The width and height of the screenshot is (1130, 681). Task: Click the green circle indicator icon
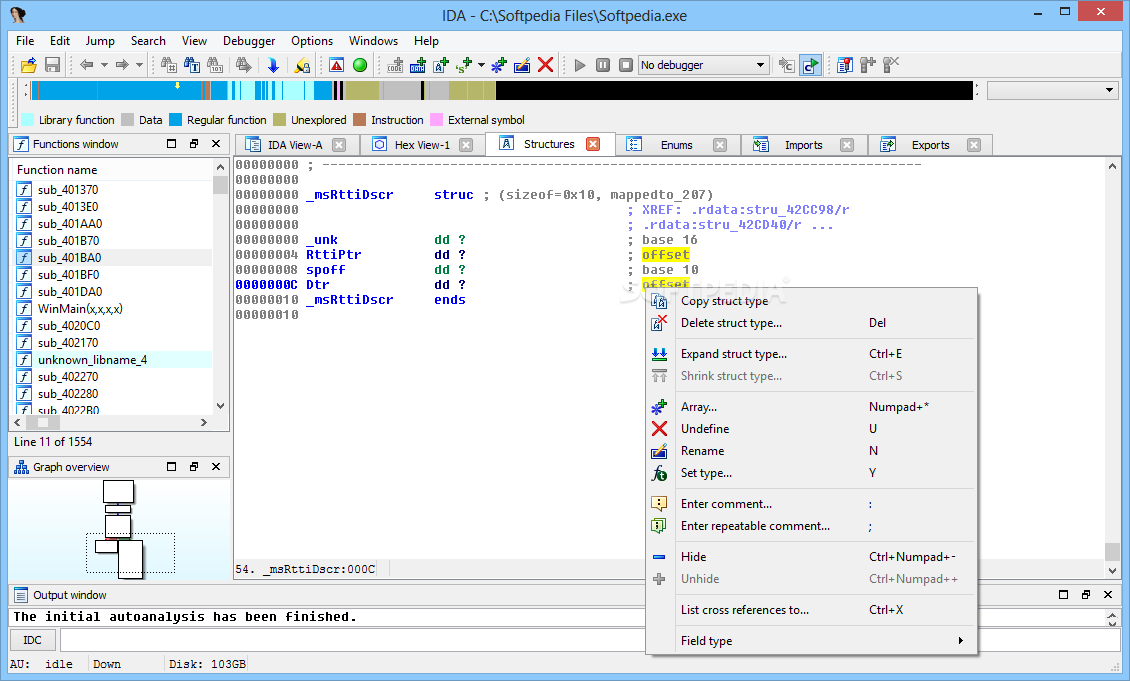(360, 65)
